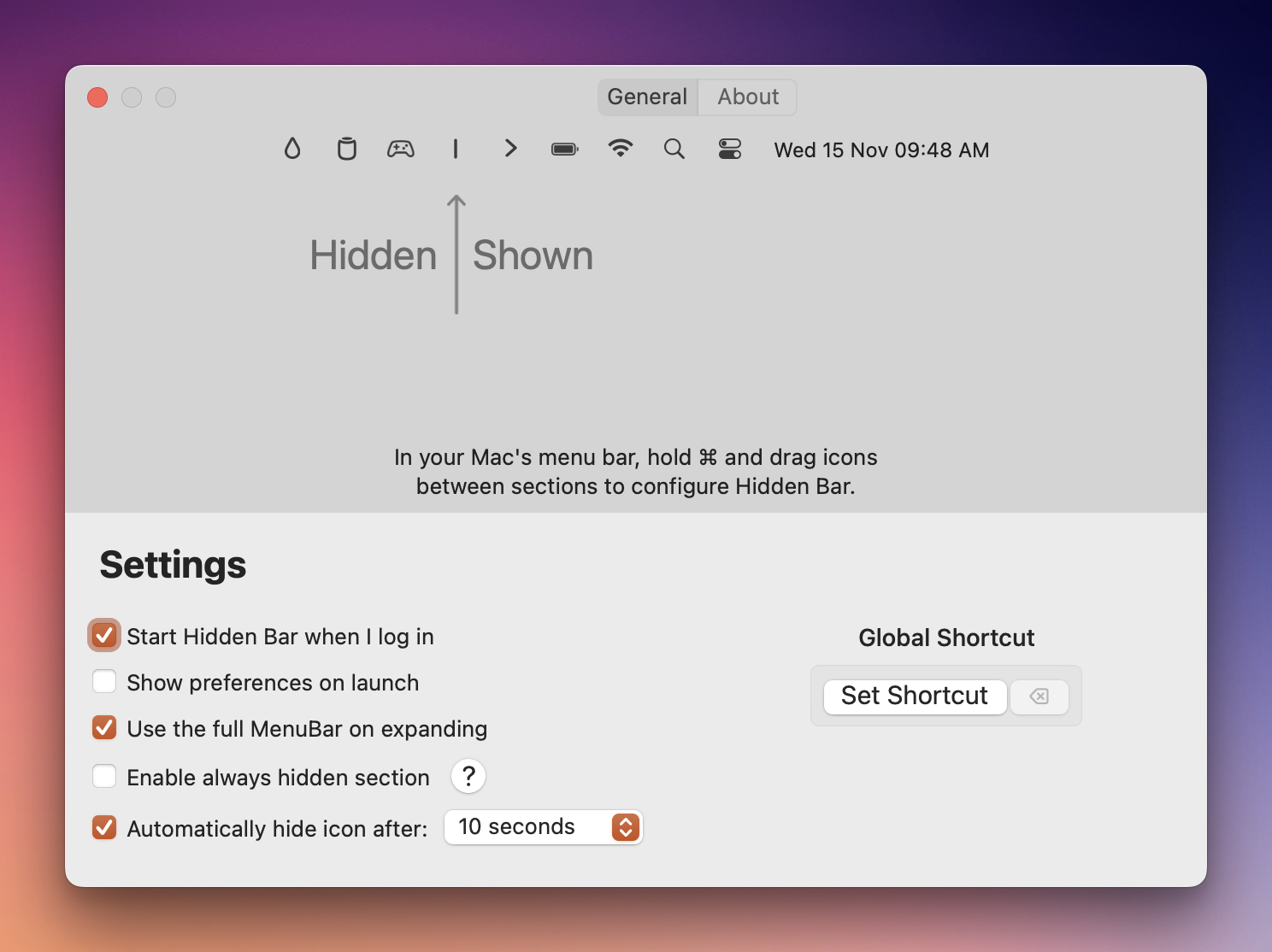The image size is (1272, 952).
Task: Click the vertical bar separator icon
Action: (x=456, y=149)
